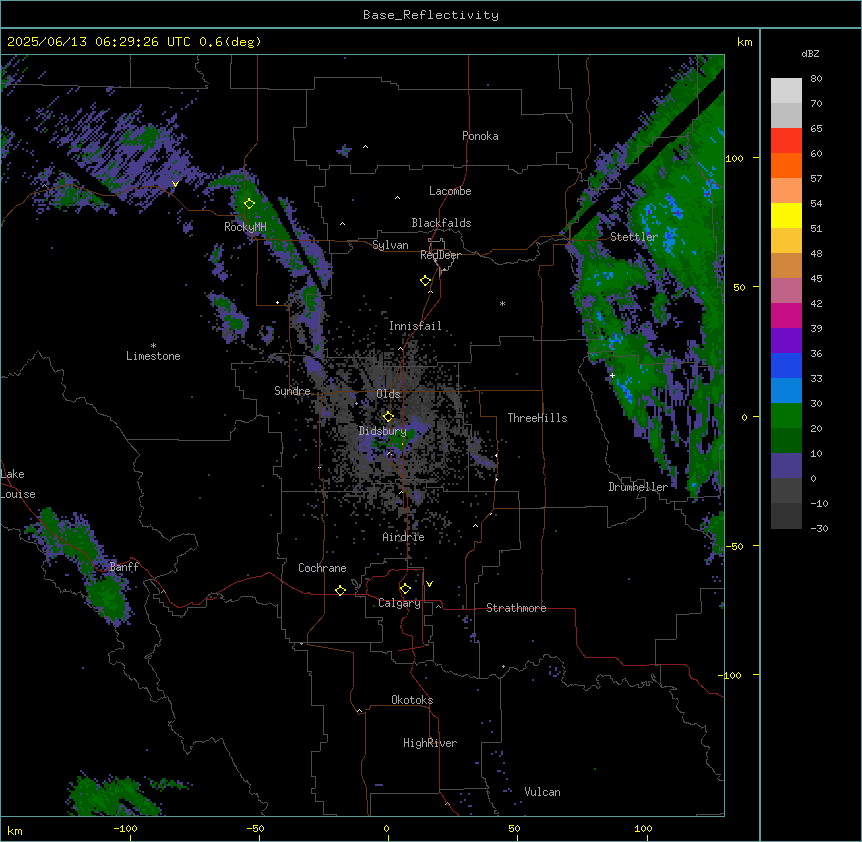The image size is (862, 842).
Task: Pick the yellow diamond marker under Cochrane
Action: pos(340,590)
